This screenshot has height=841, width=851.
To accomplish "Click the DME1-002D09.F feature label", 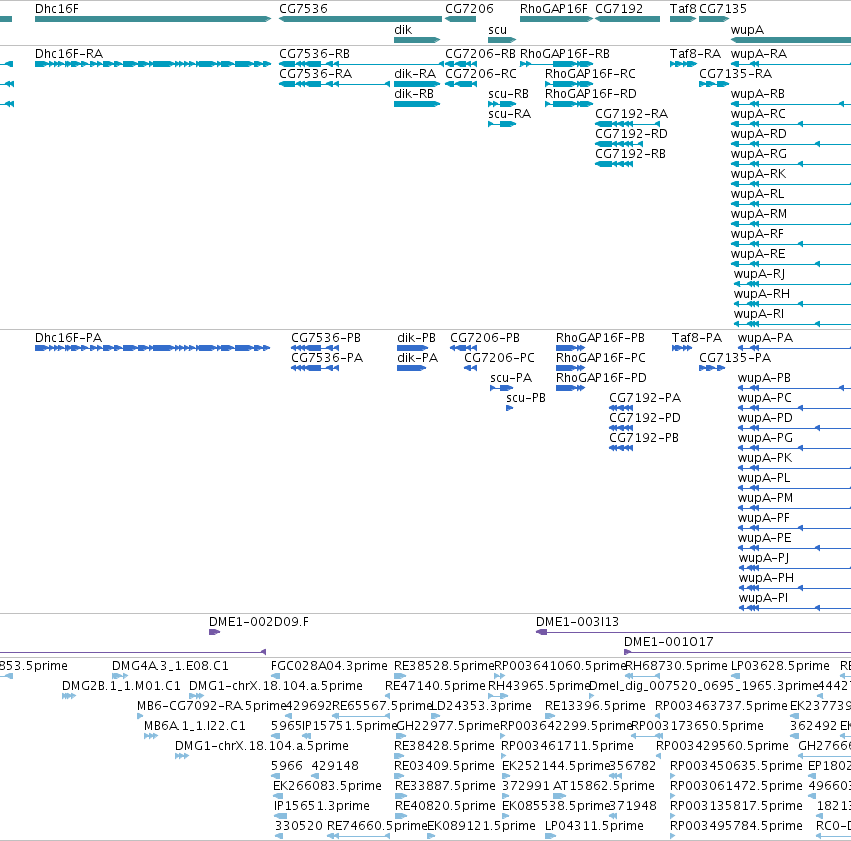I will pos(259,622).
